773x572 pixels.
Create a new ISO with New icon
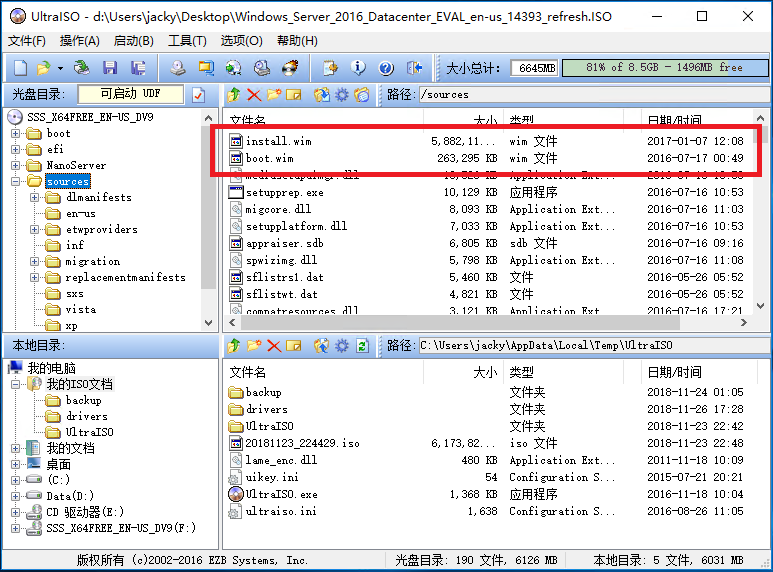click(x=20, y=68)
